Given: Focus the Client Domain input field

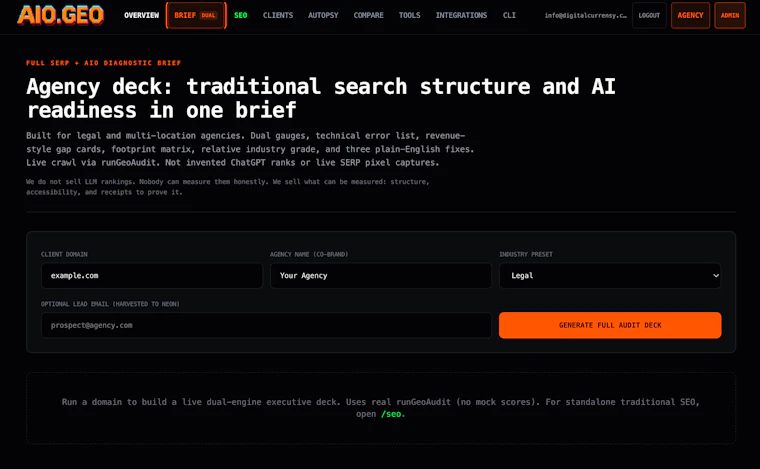Looking at the screenshot, I should coord(152,276).
